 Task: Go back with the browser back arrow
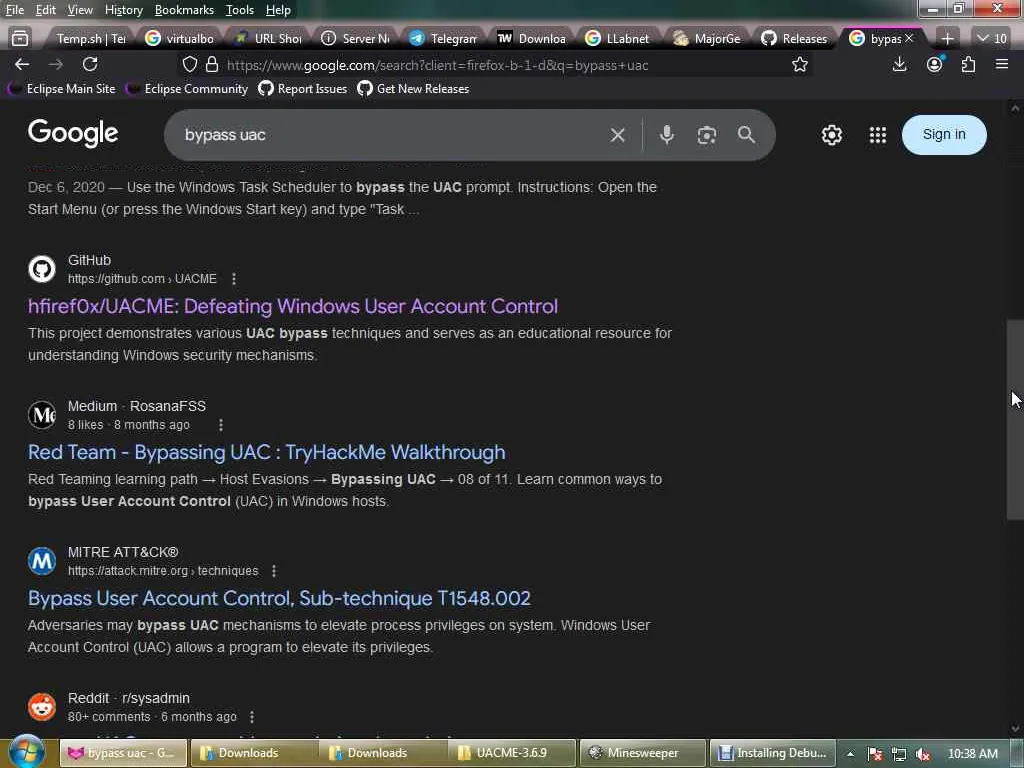22,64
